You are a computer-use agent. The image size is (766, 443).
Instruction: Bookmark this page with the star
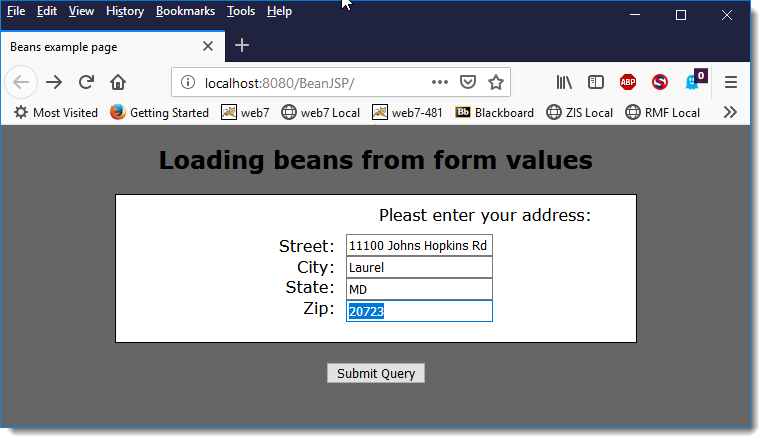[x=496, y=82]
